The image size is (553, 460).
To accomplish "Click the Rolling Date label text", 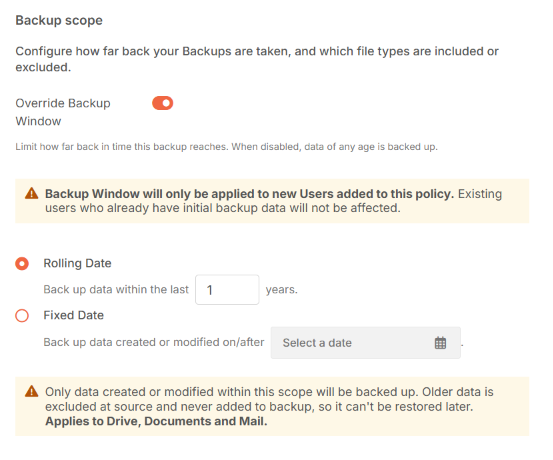I will (77, 263).
